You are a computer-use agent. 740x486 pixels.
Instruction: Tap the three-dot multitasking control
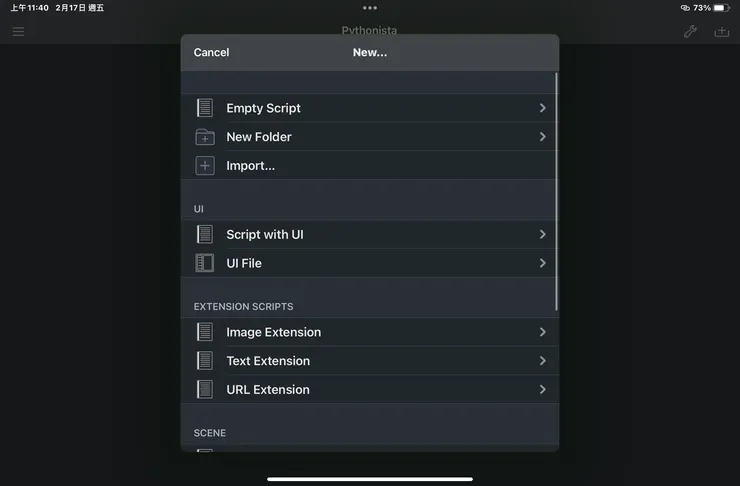click(x=370, y=8)
